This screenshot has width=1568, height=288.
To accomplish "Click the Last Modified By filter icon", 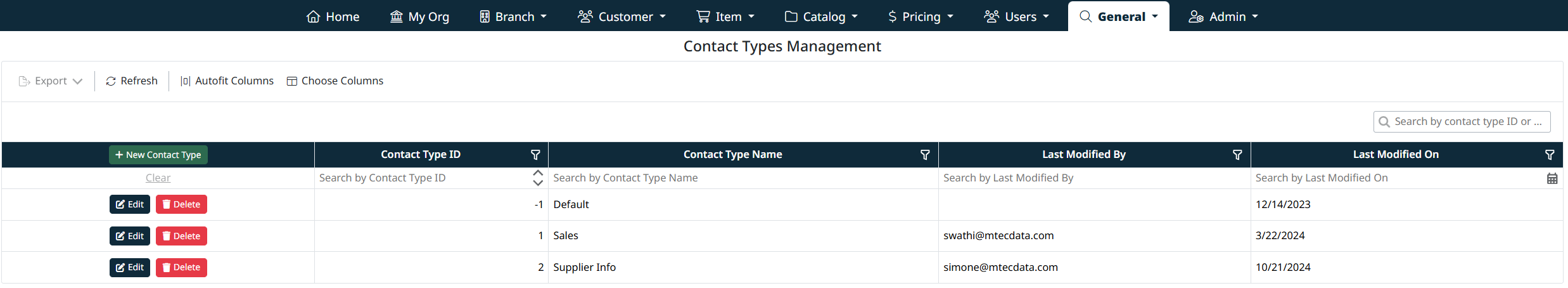I will point(1237,155).
